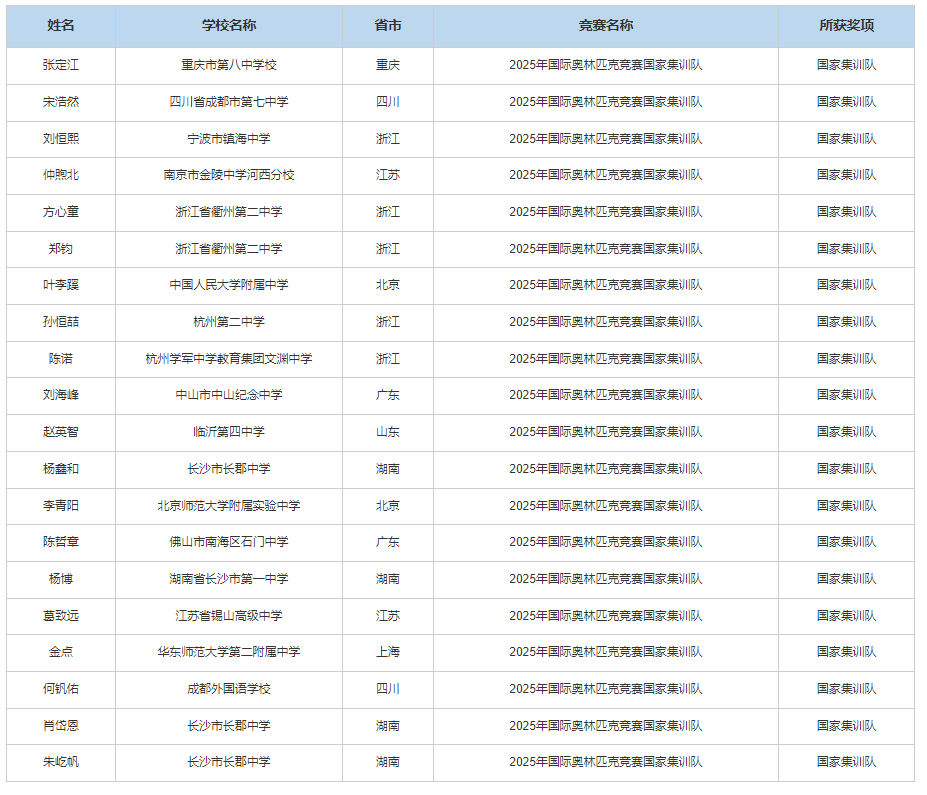Click province cell 上海 in 金点's row
Image resolution: width=927 pixels, height=795 pixels.
tap(388, 652)
